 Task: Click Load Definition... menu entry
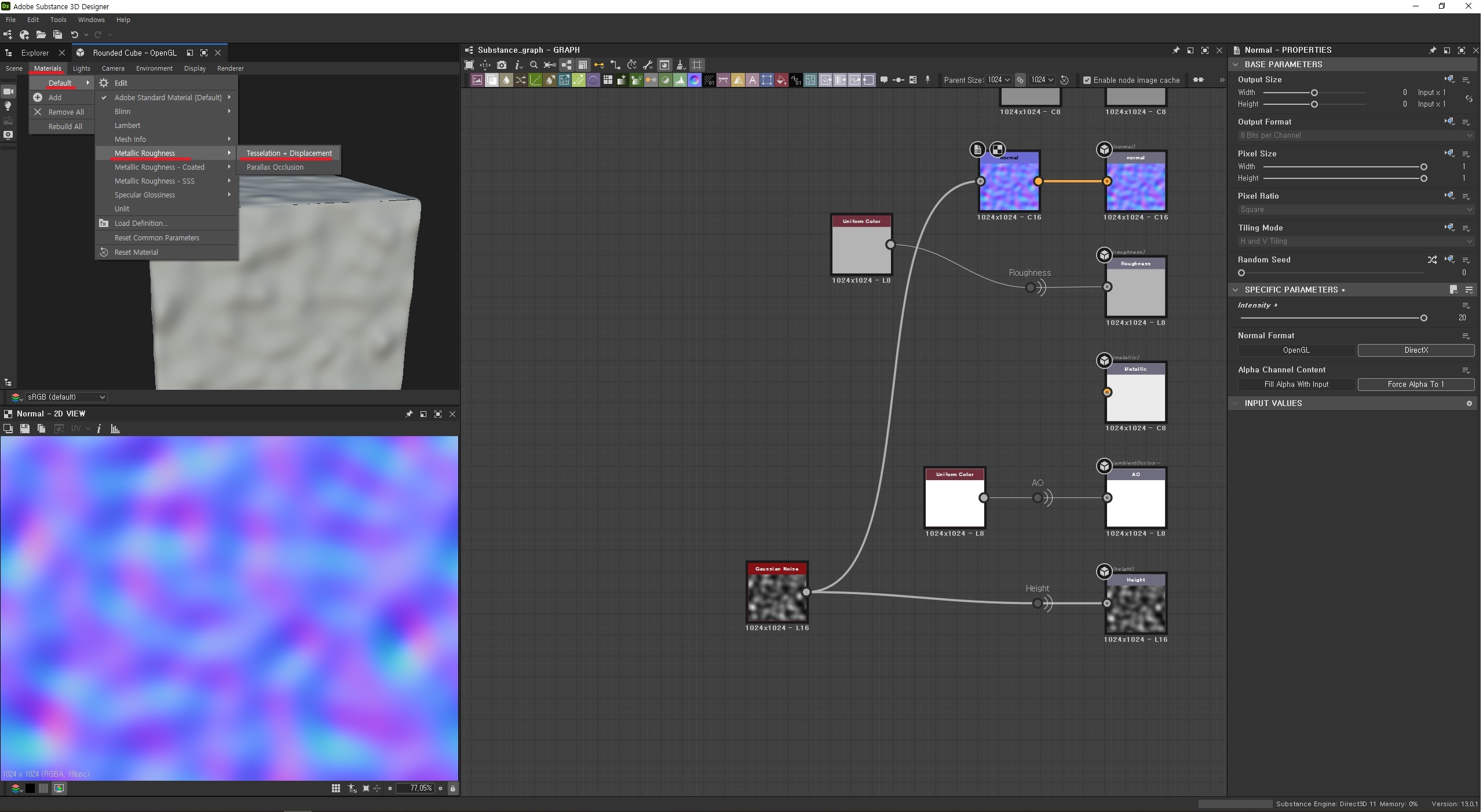tap(167, 224)
